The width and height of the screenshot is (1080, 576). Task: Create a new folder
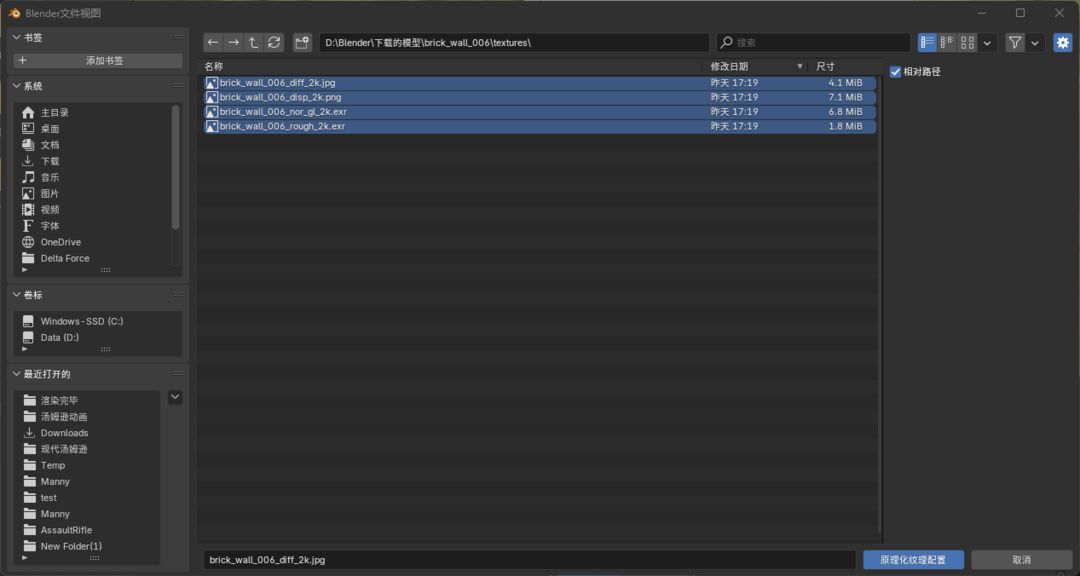302,43
